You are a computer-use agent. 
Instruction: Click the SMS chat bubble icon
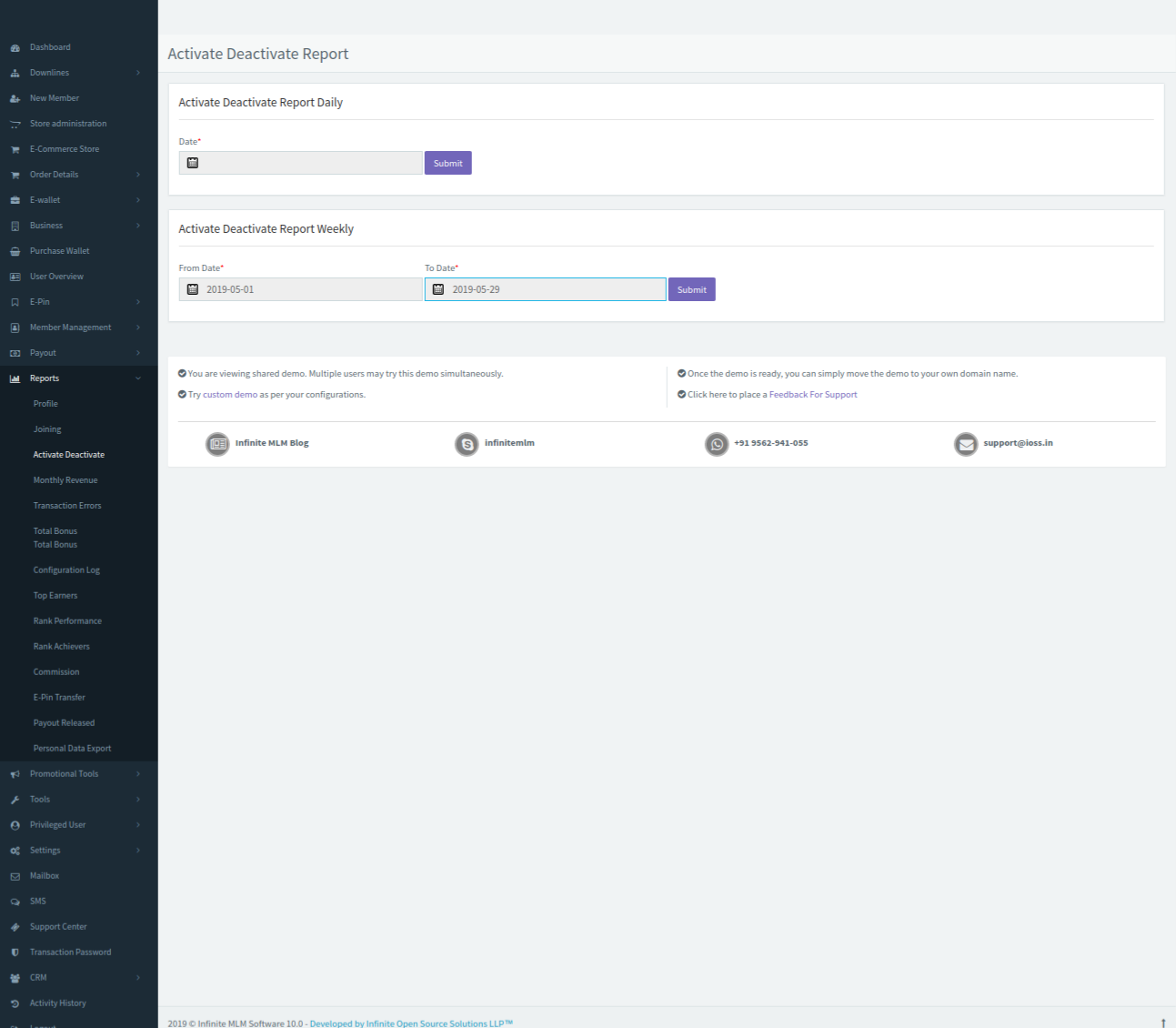(15, 902)
